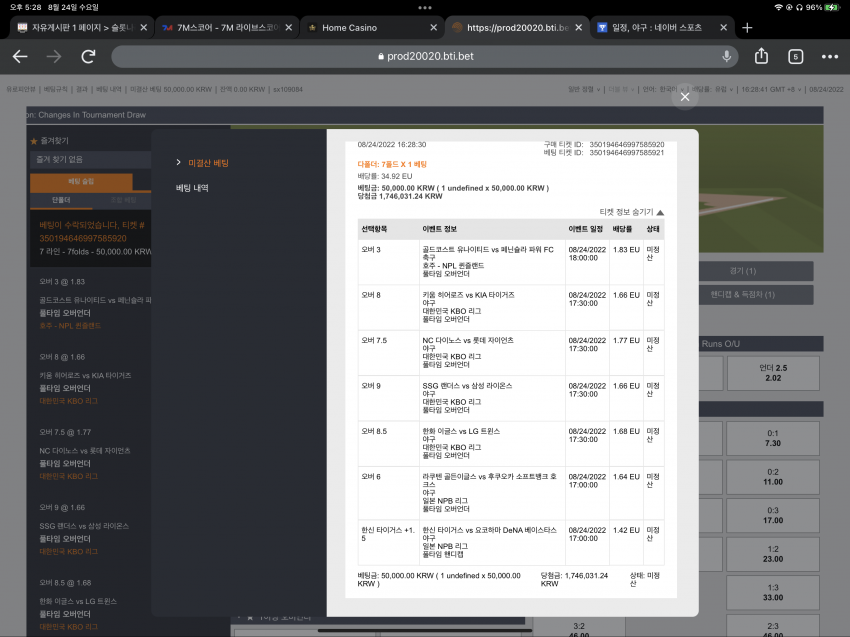Open the browser three-dot menu
Viewport: 850px width, 637px height.
(829, 56)
